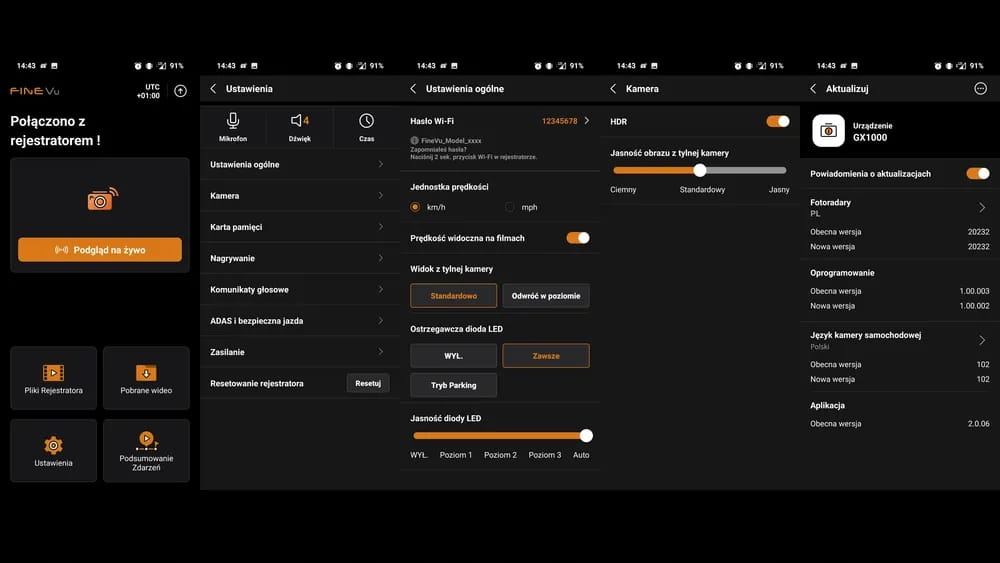Toggle Prędkość widoczna na filmach switch
This screenshot has width=1000, height=563.
577,238
